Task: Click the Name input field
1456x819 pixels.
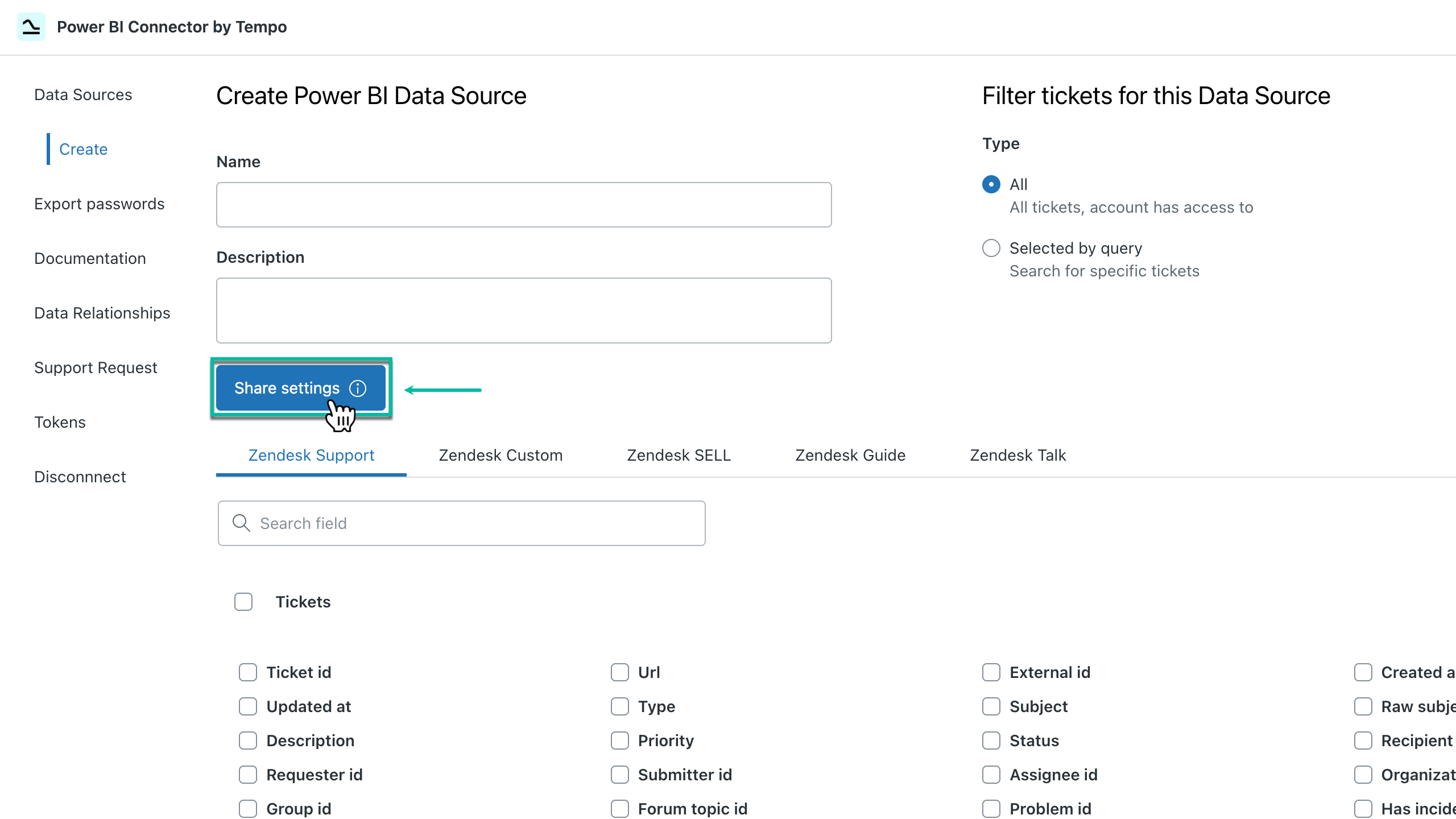Action: (523, 204)
